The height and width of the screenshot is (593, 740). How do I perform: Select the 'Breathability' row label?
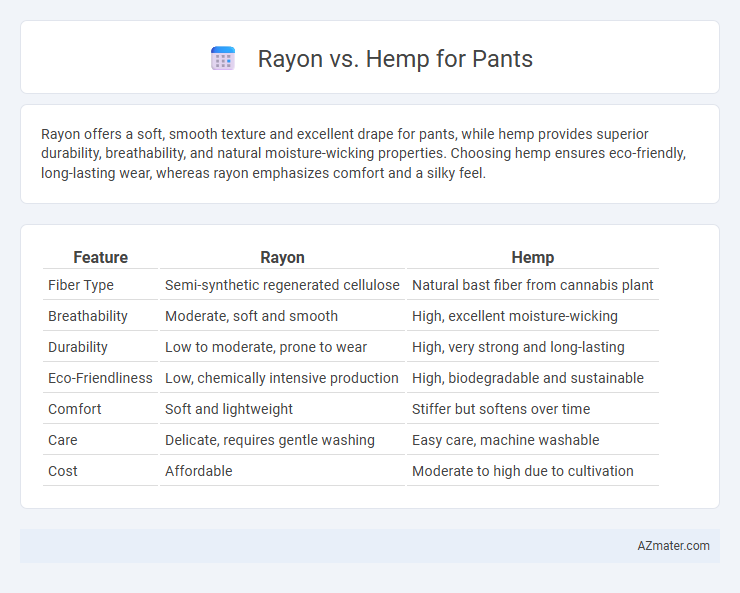click(x=88, y=316)
